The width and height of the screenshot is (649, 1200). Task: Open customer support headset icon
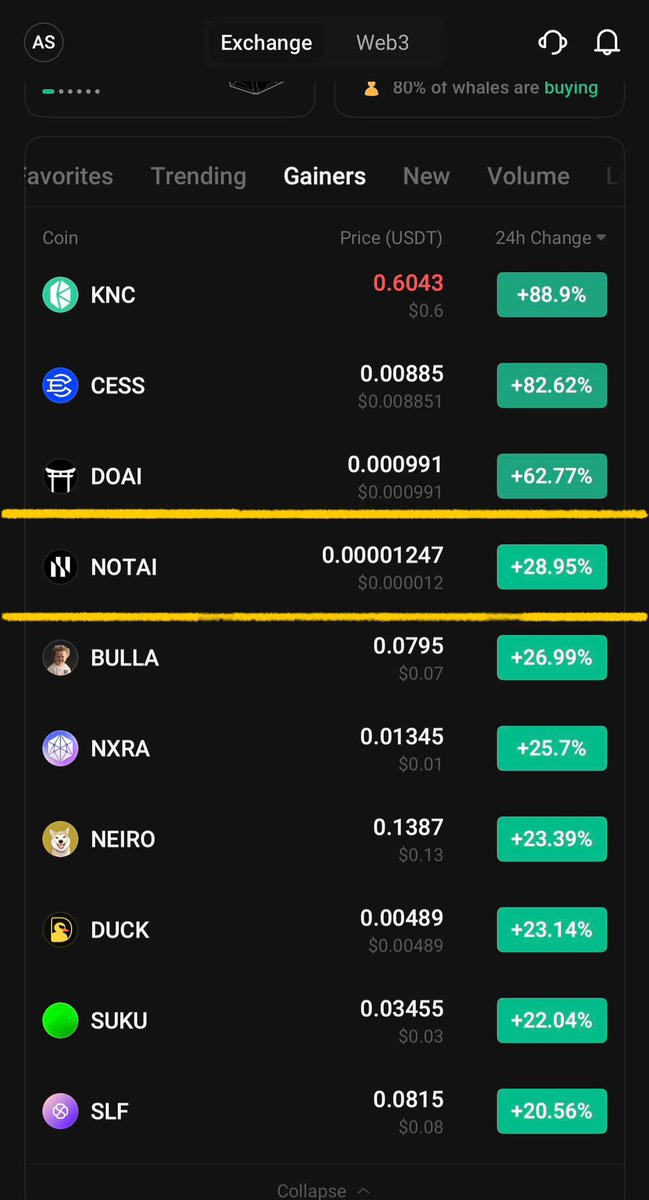pos(553,43)
